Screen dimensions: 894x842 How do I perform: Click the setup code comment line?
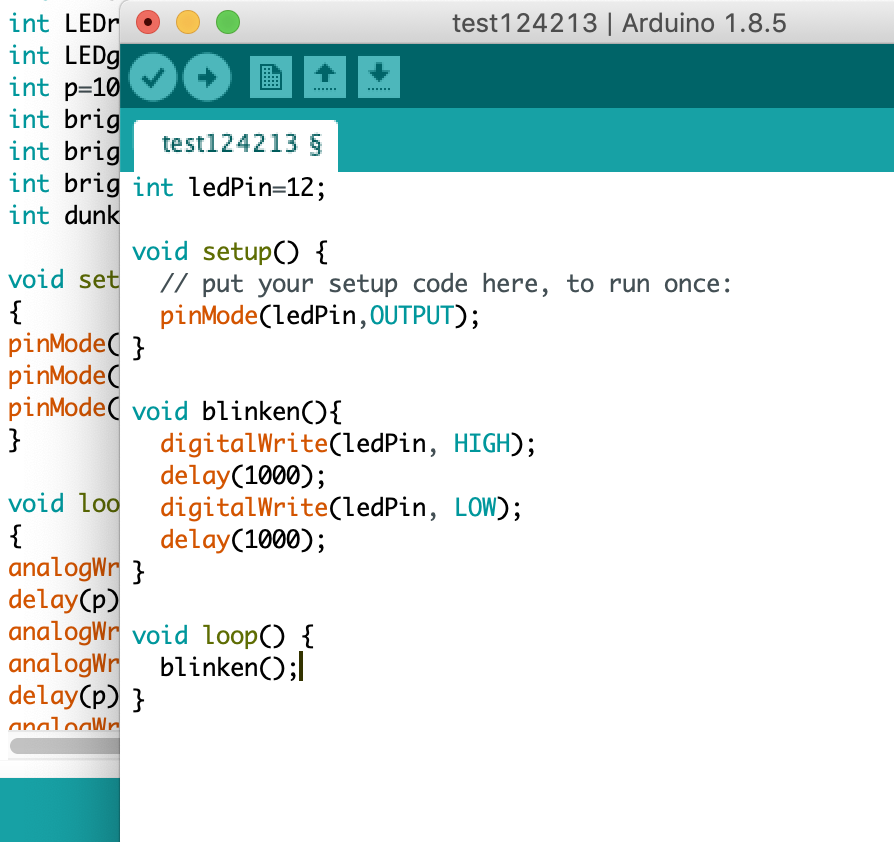pyautogui.click(x=445, y=284)
